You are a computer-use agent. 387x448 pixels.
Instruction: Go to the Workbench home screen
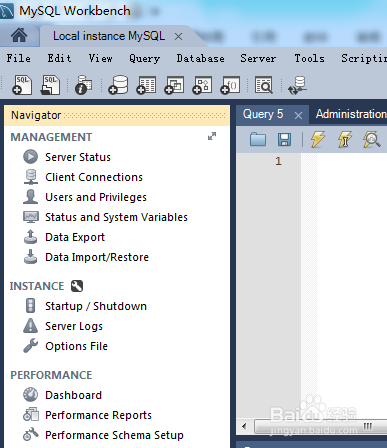[x=19, y=35]
